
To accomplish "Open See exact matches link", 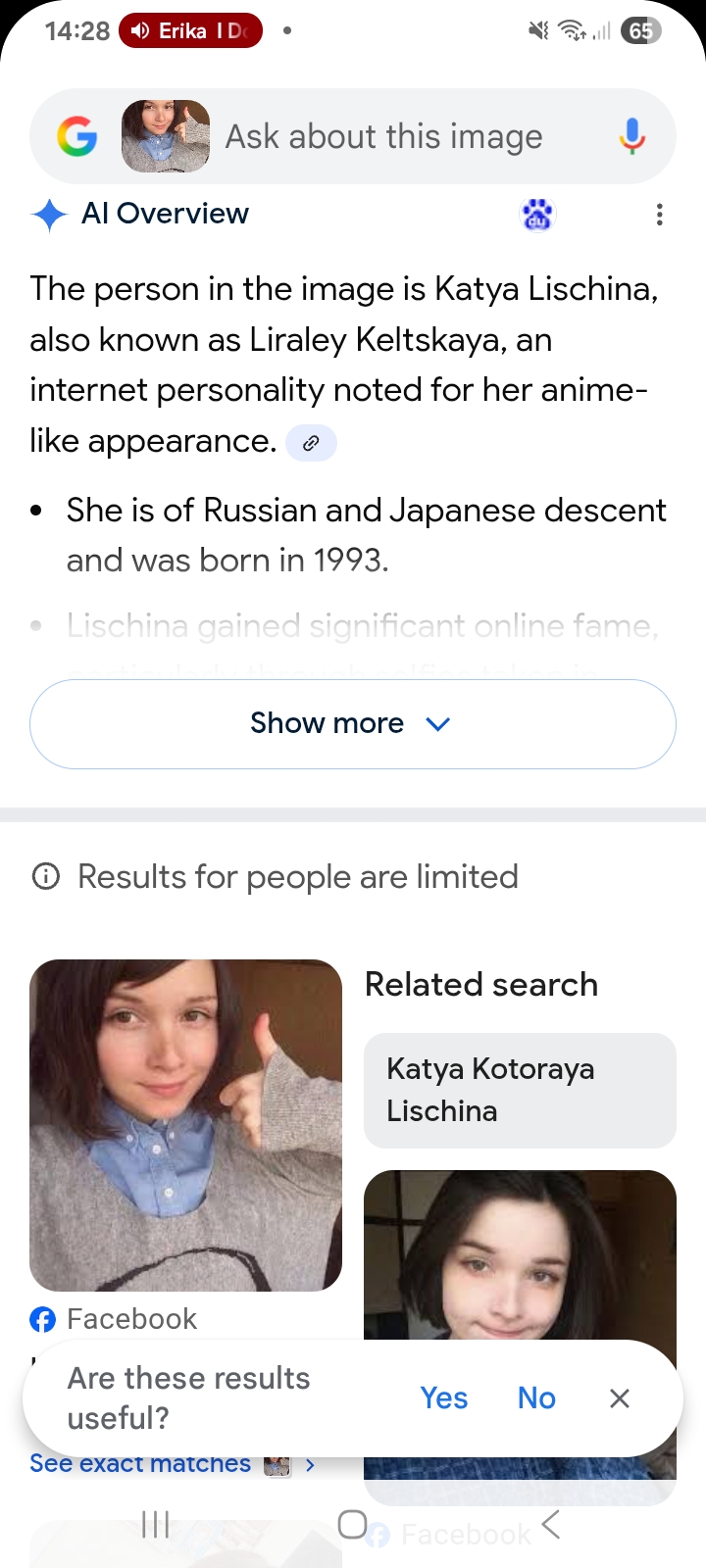I will click(141, 1464).
